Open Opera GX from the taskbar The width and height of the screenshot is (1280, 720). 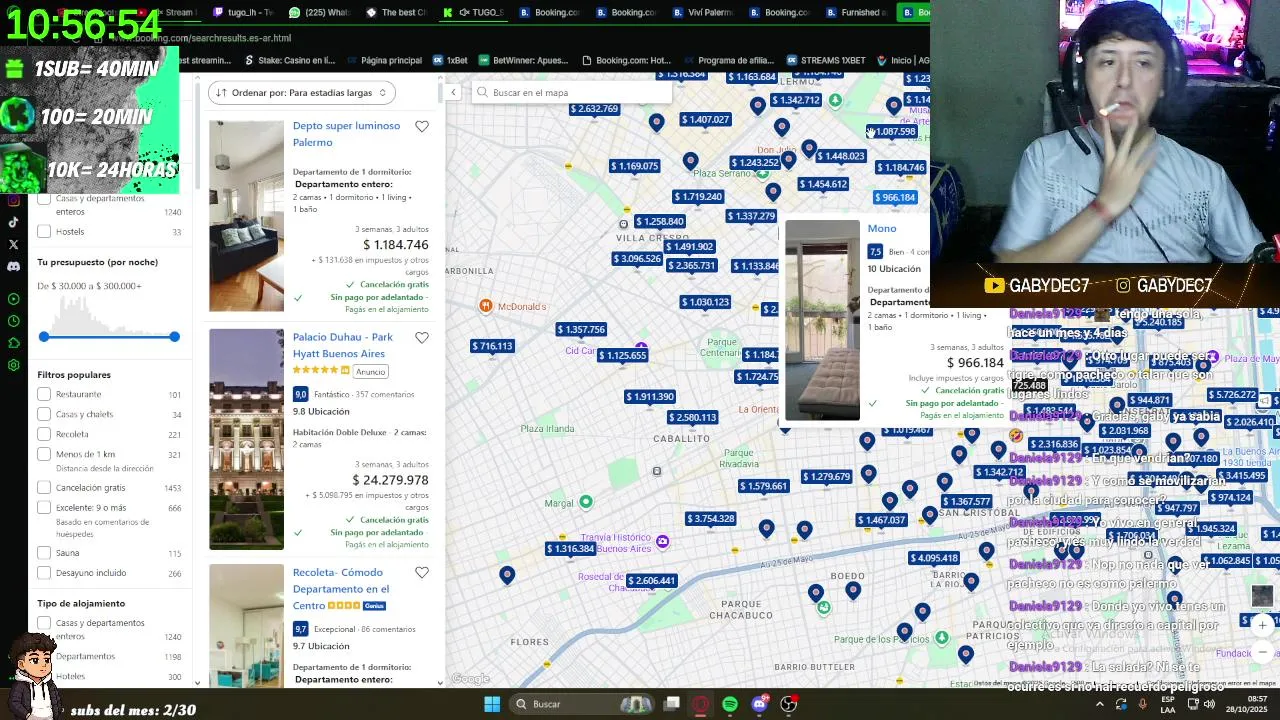[x=701, y=704]
